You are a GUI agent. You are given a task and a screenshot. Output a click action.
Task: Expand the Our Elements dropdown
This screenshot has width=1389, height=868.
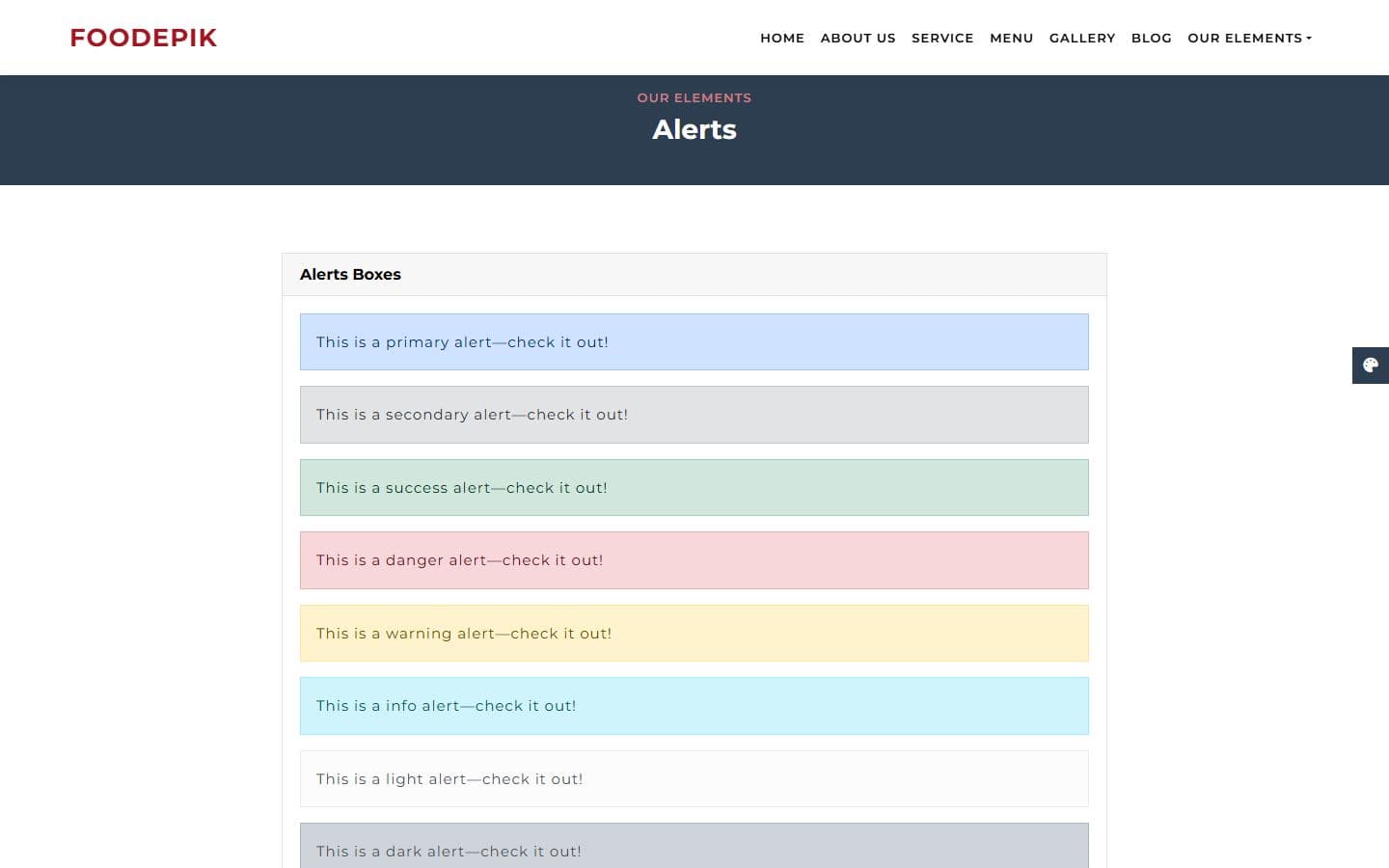(1249, 38)
